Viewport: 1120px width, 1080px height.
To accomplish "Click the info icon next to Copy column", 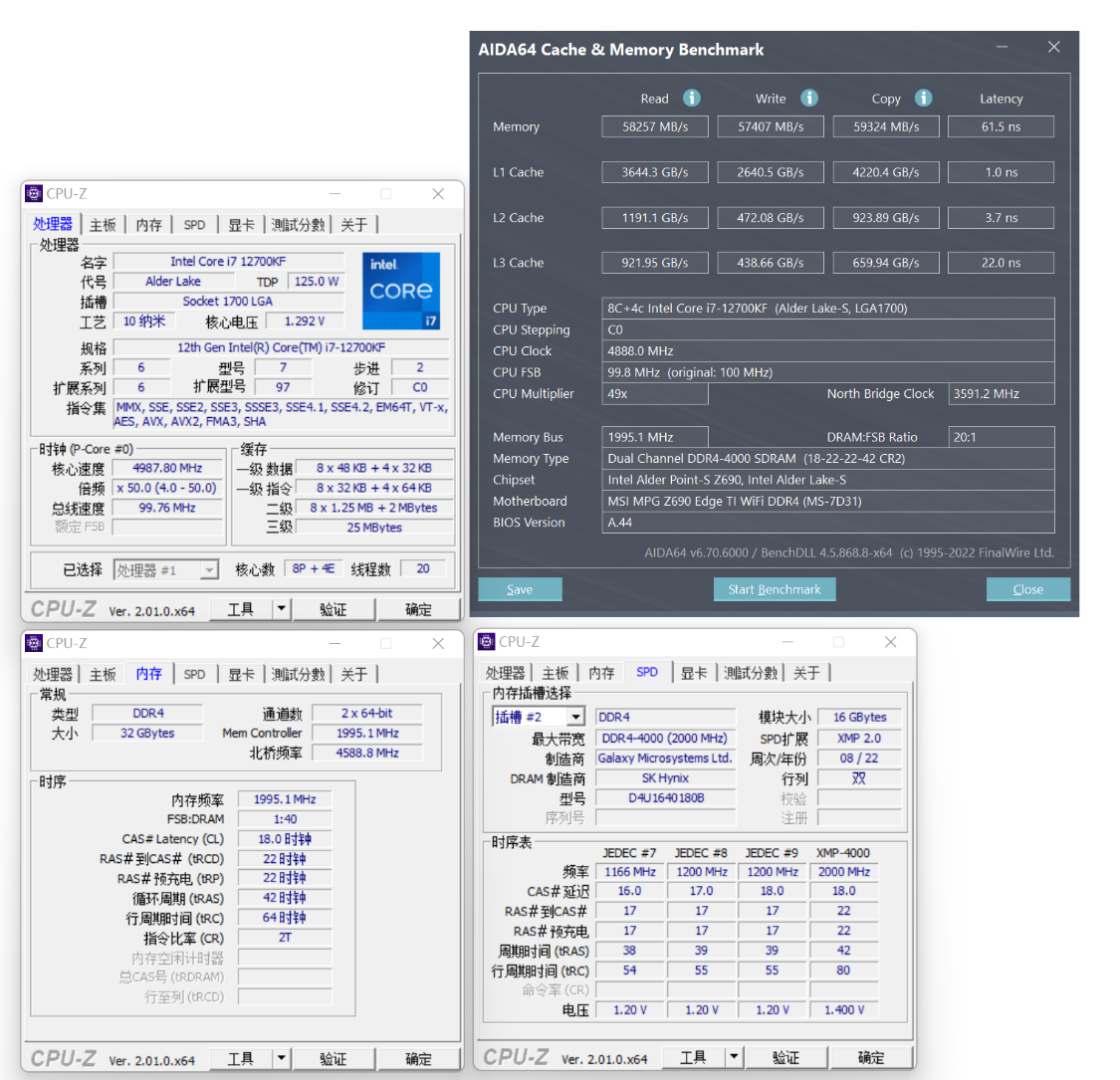I will [x=923, y=99].
